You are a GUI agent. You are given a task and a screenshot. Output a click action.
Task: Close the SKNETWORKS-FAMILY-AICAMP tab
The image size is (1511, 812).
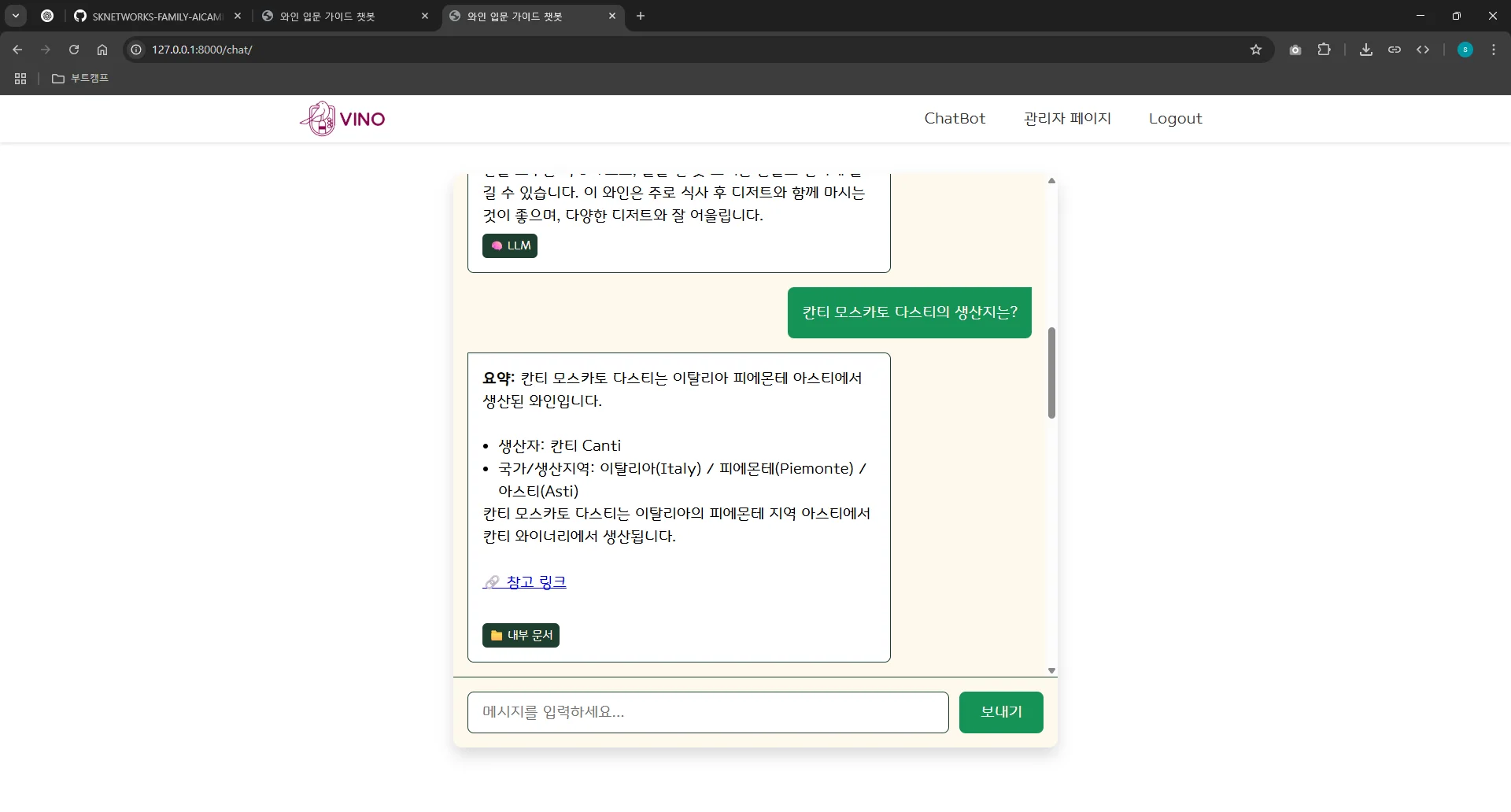click(x=238, y=16)
